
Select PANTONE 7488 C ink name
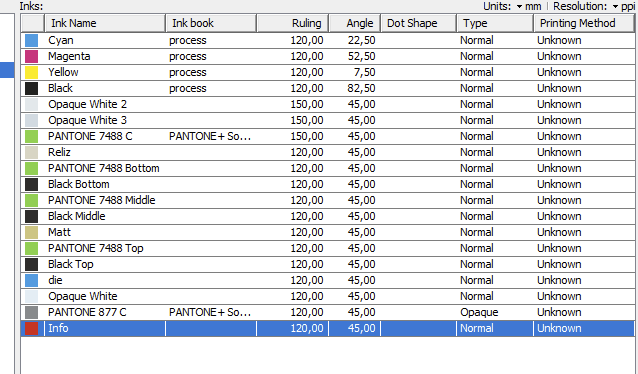point(90,136)
